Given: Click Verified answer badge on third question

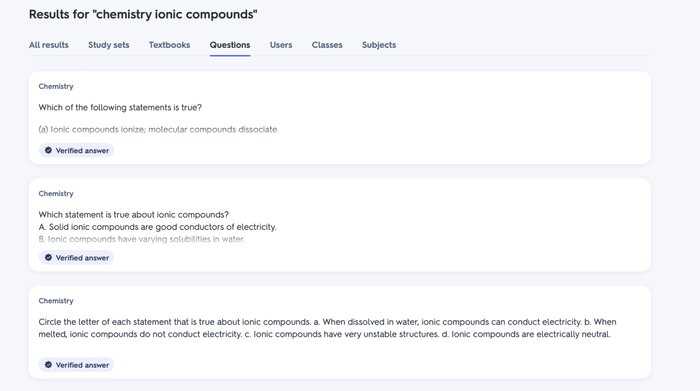Looking at the screenshot, I should tap(76, 365).
